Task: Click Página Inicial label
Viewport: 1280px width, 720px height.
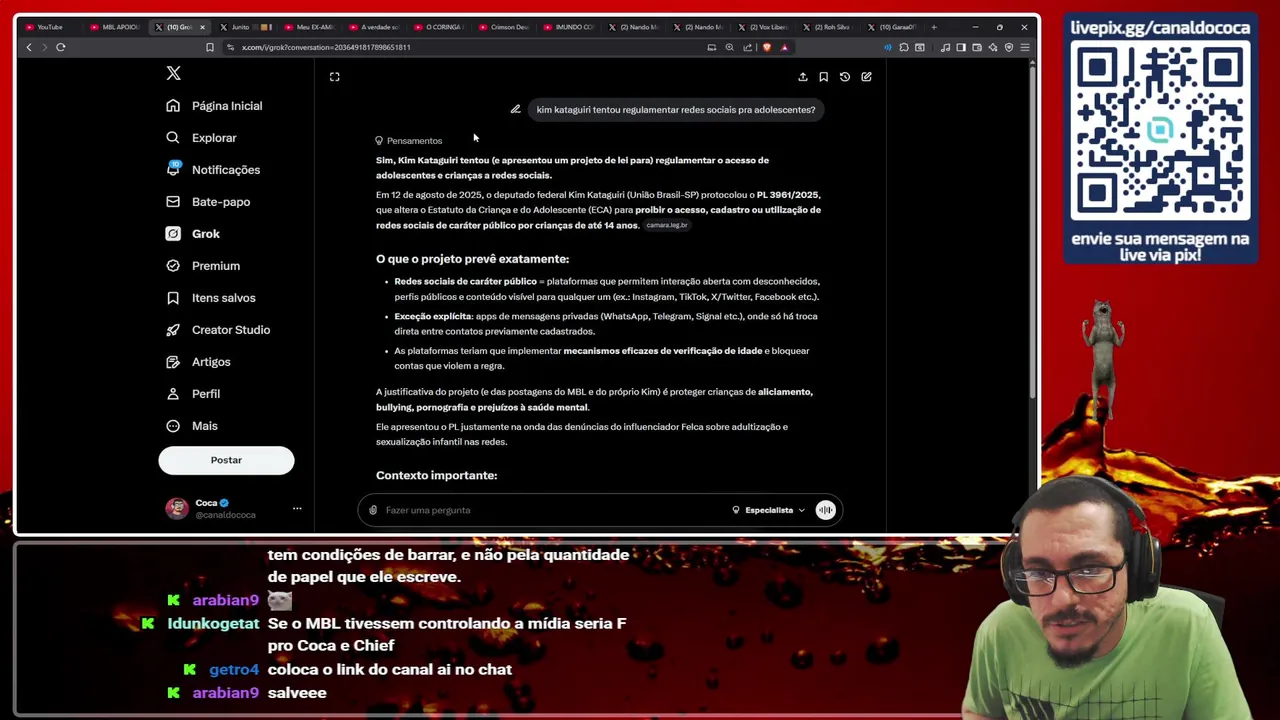Action: pyautogui.click(x=227, y=106)
